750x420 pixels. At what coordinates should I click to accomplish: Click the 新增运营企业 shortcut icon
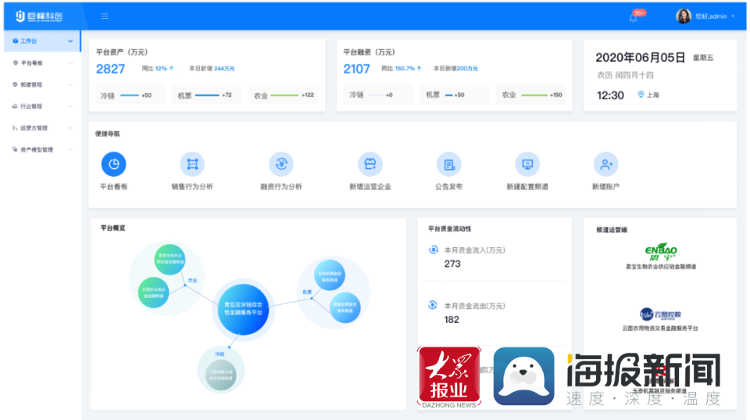[370, 164]
